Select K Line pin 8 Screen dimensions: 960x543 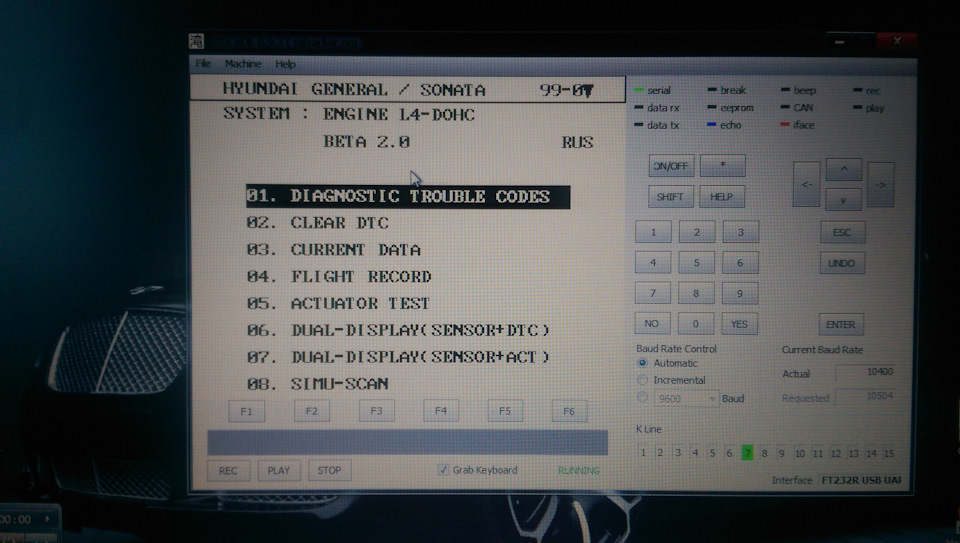pyautogui.click(x=764, y=454)
